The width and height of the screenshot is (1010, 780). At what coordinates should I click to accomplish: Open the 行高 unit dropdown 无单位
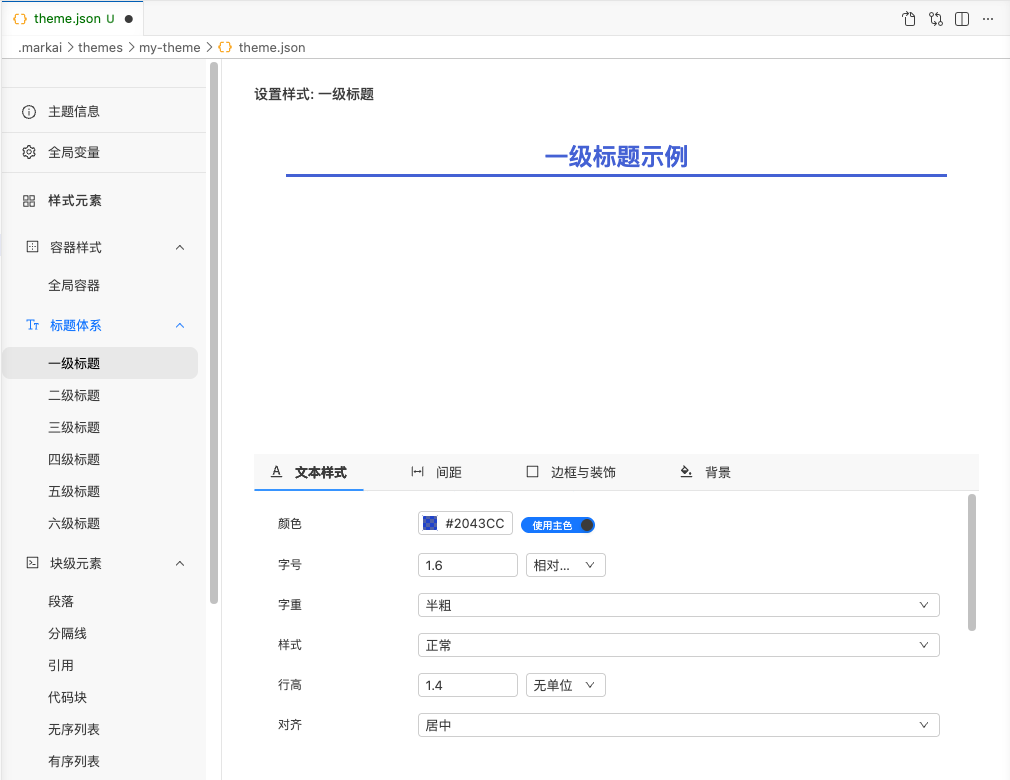566,685
